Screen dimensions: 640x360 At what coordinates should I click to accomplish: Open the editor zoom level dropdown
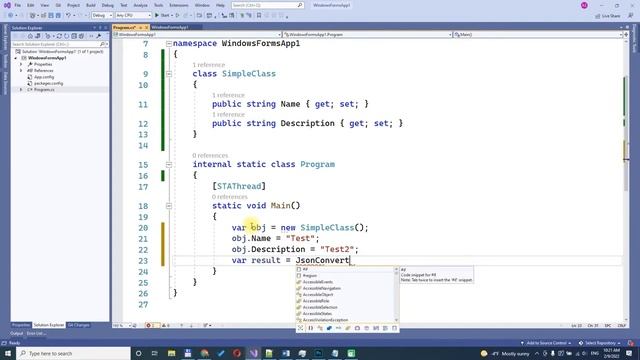[122, 325]
